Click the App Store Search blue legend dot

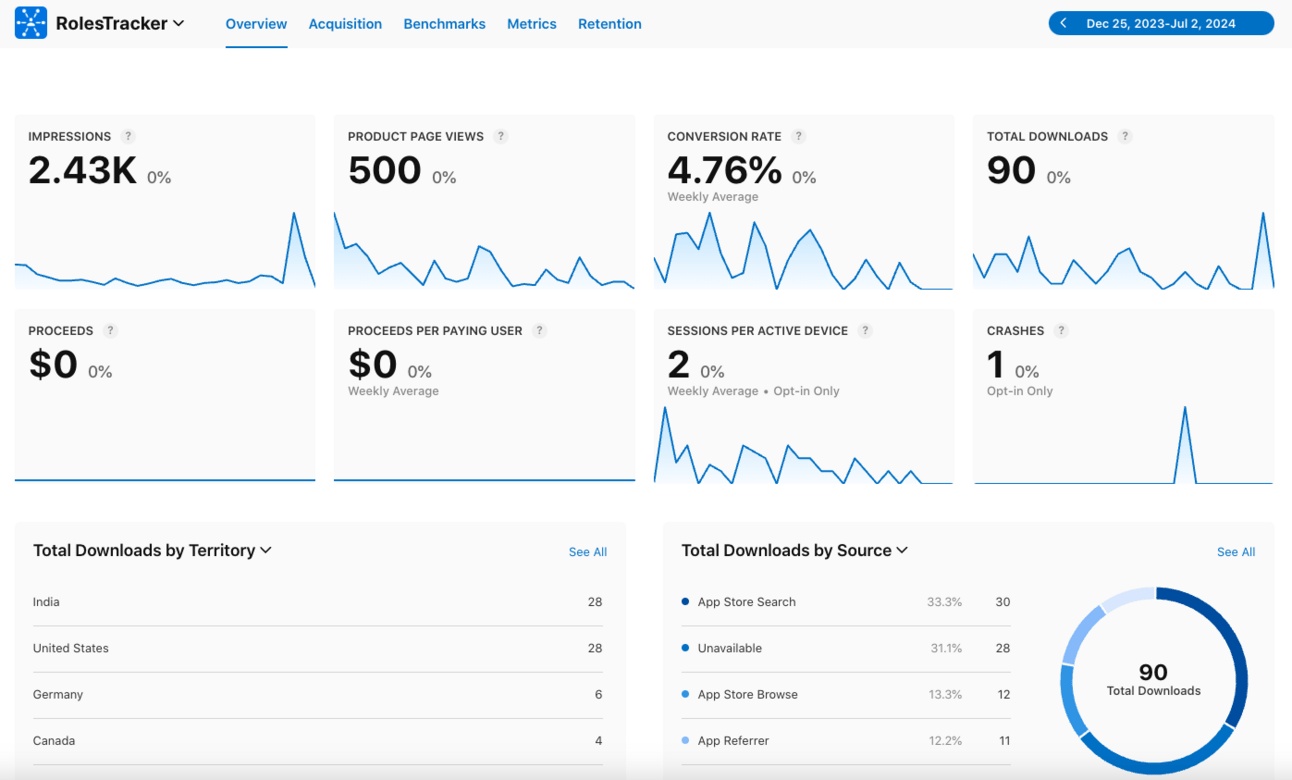pos(685,602)
